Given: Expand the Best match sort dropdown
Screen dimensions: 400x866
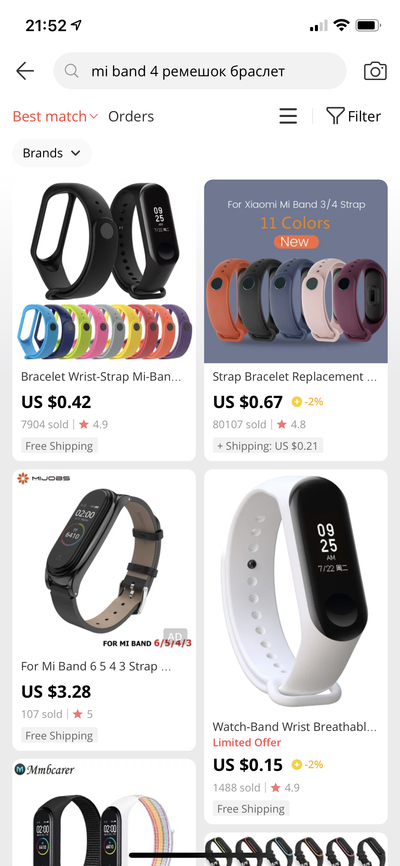Looking at the screenshot, I should (55, 116).
